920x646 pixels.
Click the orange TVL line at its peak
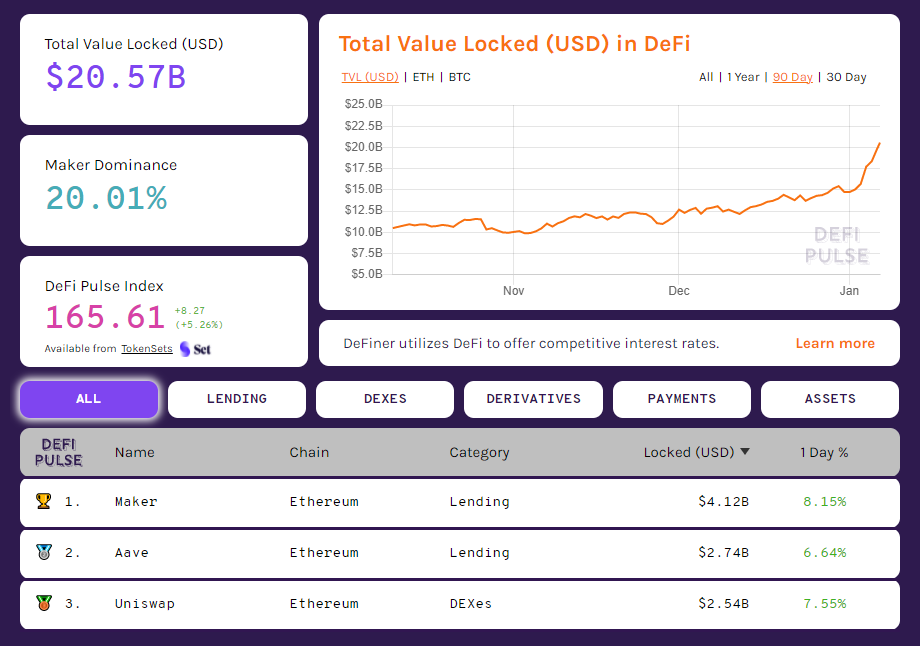click(x=879, y=143)
